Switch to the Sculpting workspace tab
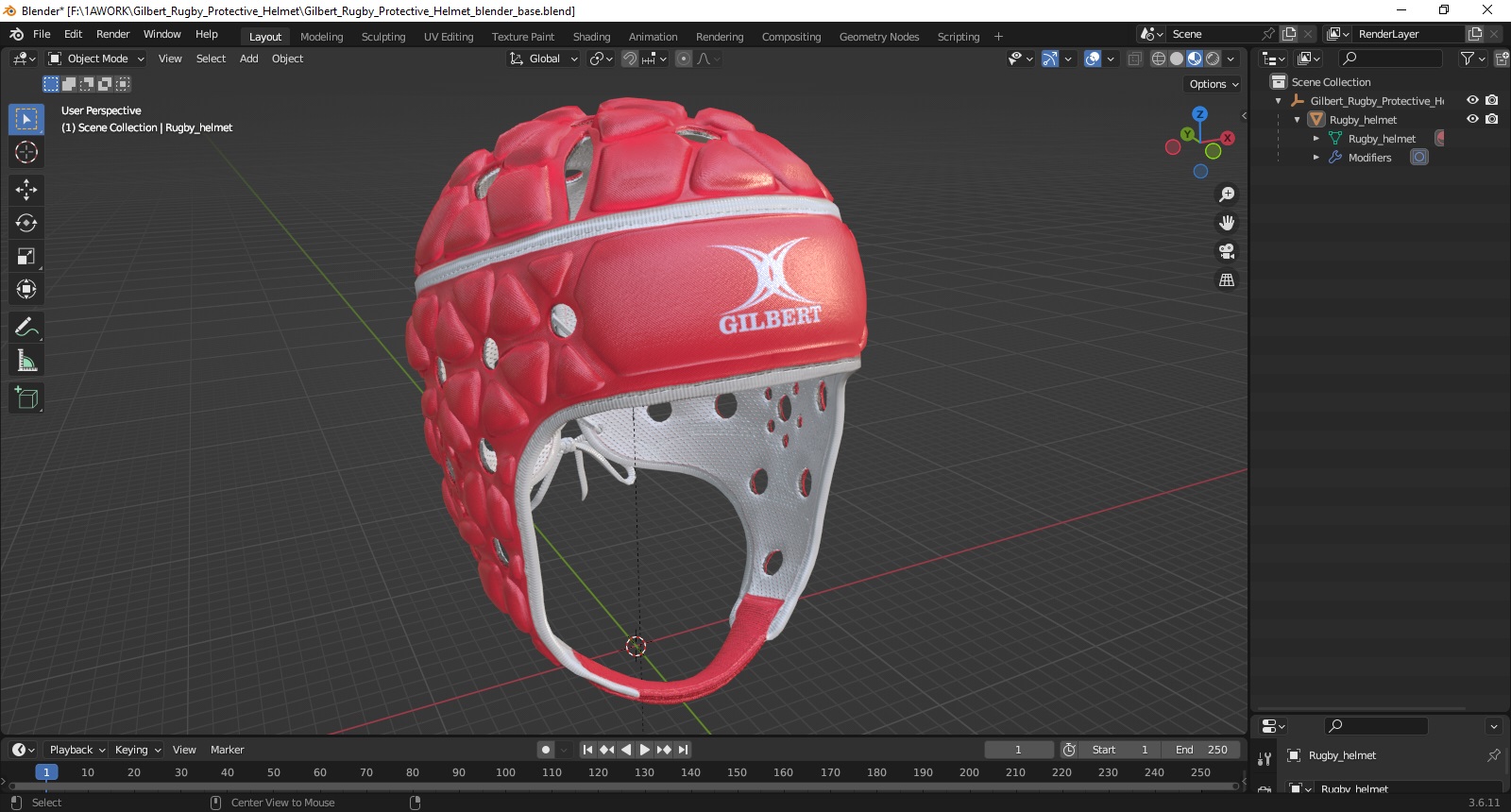 (383, 37)
